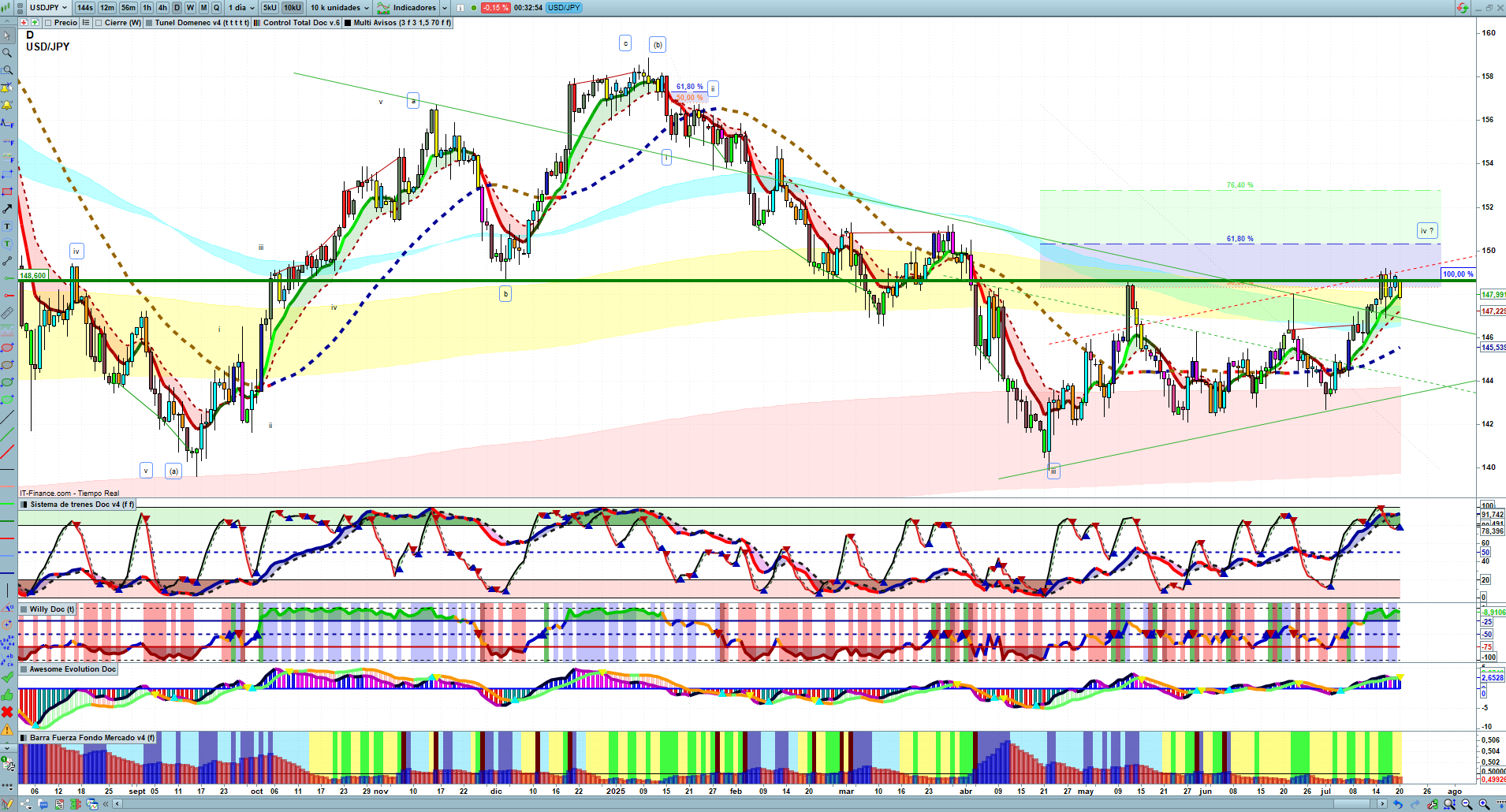Click the 'iv ?' wave label on chart

pos(1427,231)
